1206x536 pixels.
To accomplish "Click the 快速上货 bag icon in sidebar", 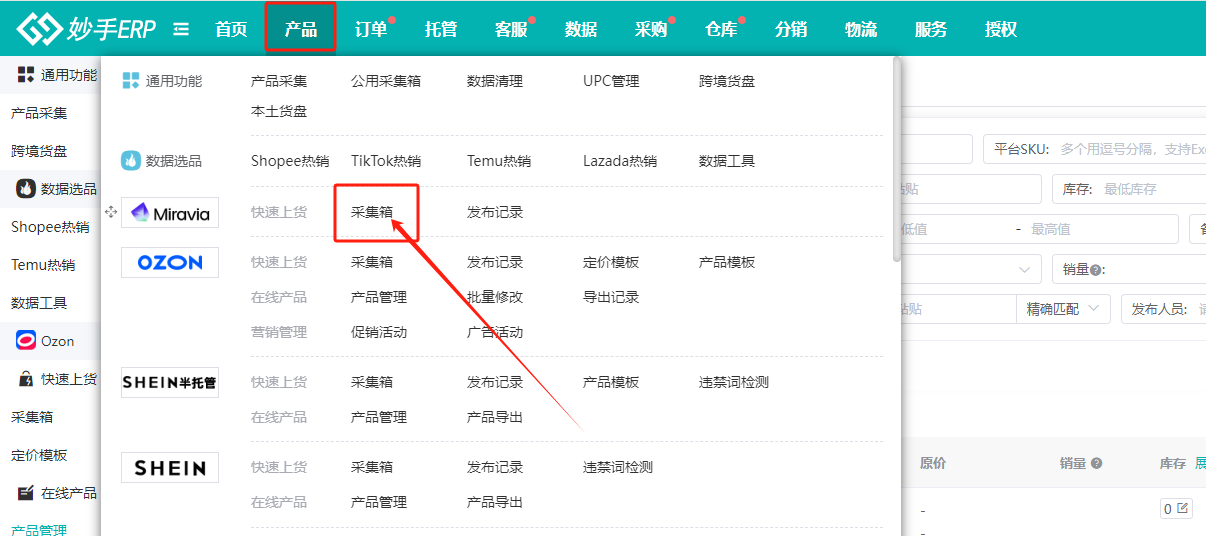I will pyautogui.click(x=26, y=379).
